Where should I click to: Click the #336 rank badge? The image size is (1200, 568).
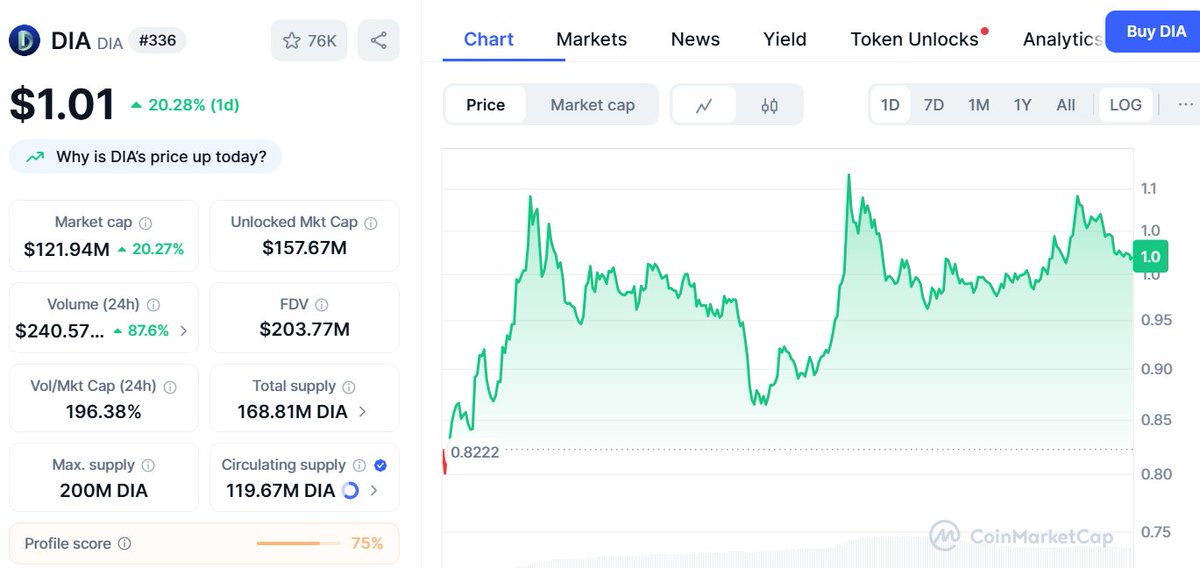[x=157, y=41]
